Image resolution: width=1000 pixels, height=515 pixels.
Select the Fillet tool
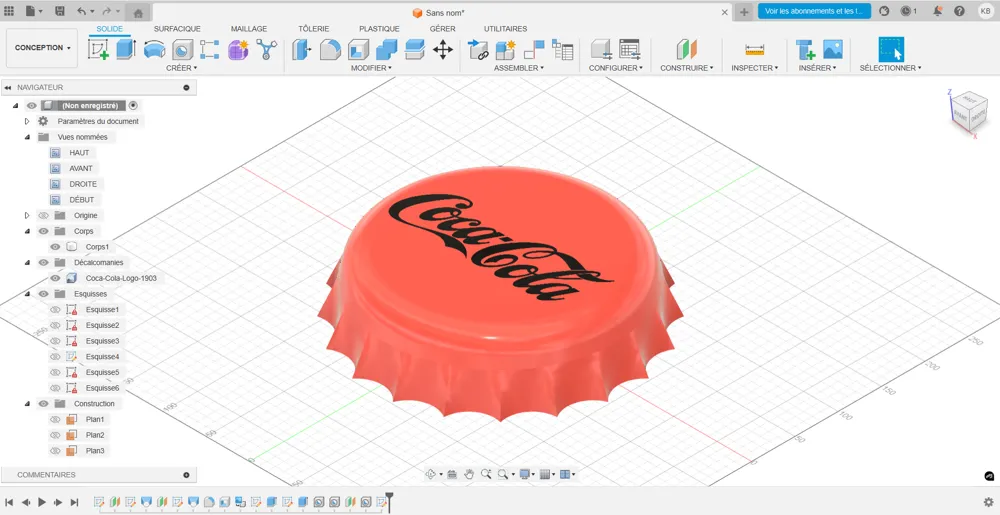[330, 49]
